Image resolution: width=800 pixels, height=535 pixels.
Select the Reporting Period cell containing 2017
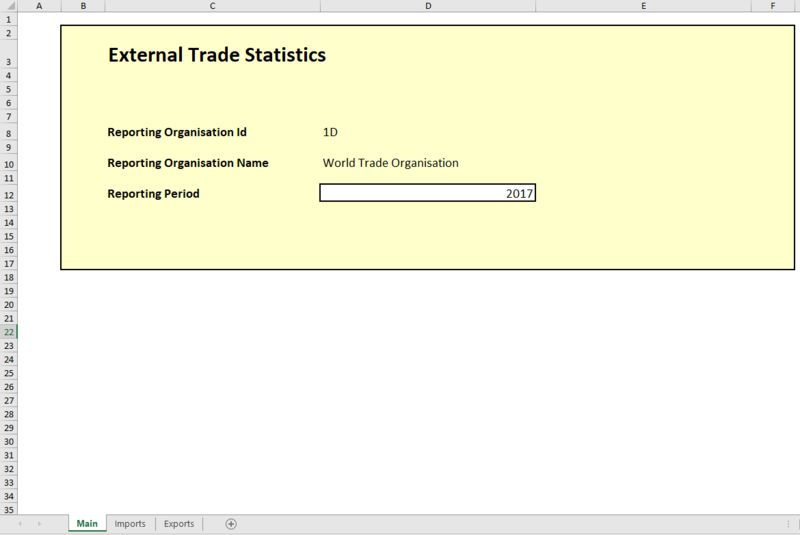click(x=428, y=193)
